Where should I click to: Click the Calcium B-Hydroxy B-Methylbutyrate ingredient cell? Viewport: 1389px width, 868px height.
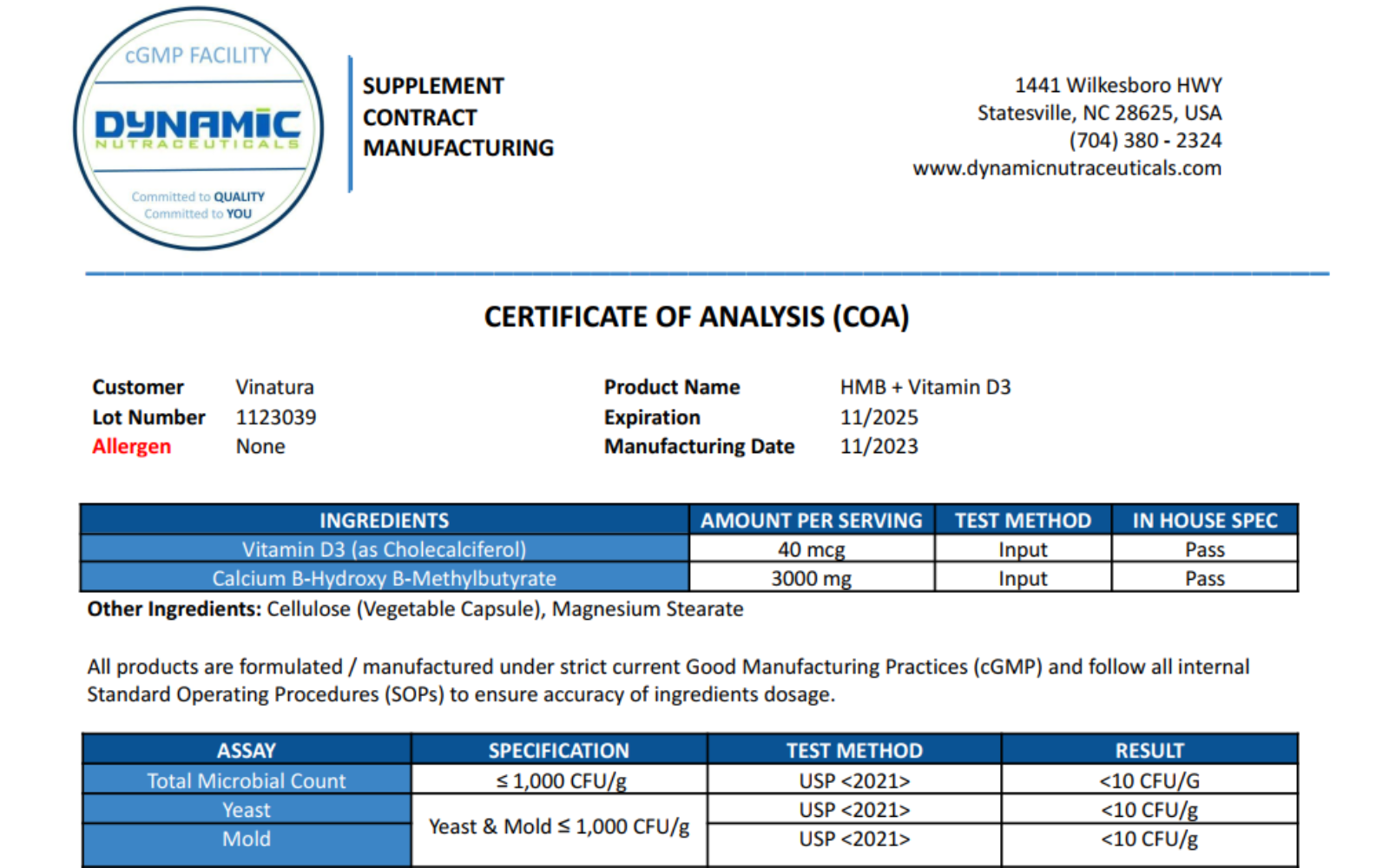pos(385,578)
